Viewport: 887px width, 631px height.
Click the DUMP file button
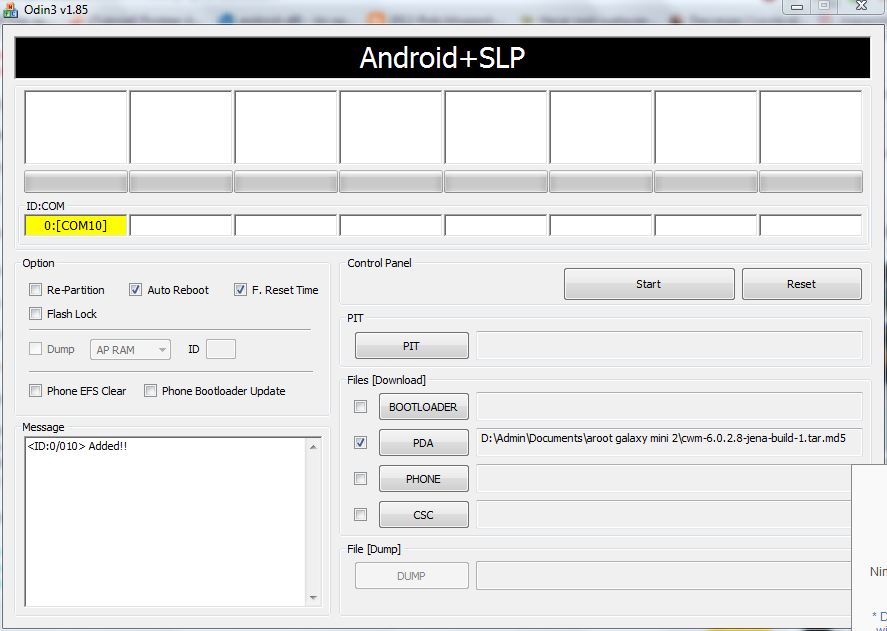tap(412, 576)
